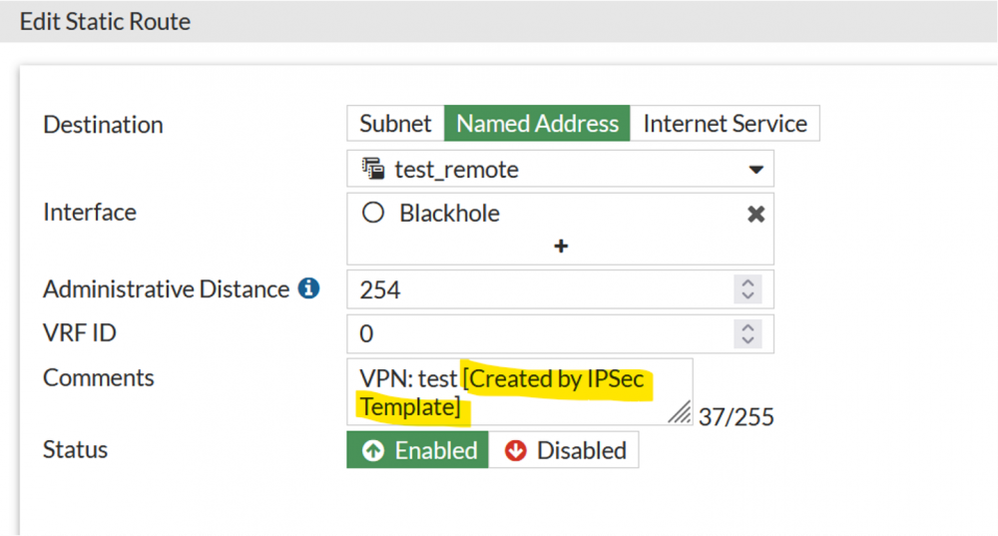Click the VRF ID spinner arrows
Viewport: 998px width, 536px height.
[x=747, y=333]
